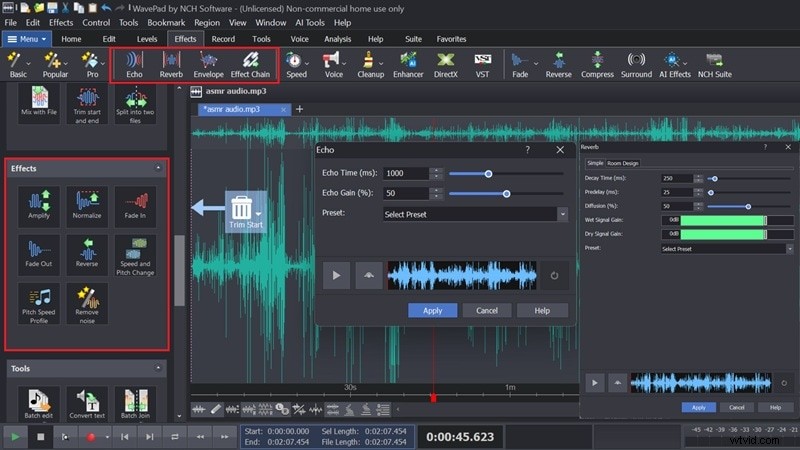Select Normalize in Effects panel

87,205
